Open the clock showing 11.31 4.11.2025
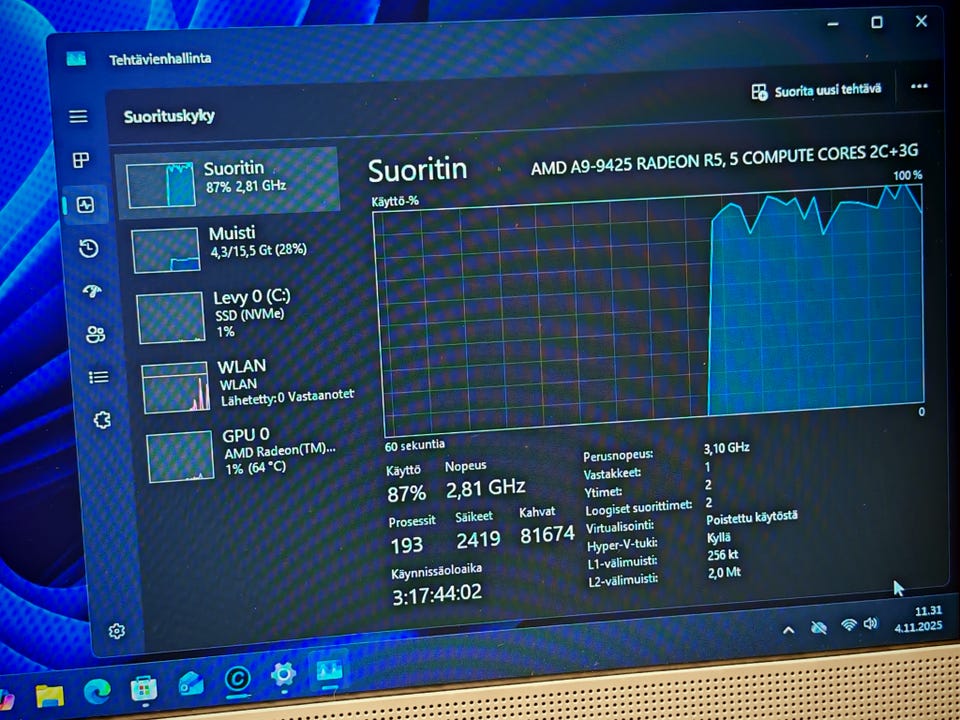The image size is (960, 720). [918, 619]
